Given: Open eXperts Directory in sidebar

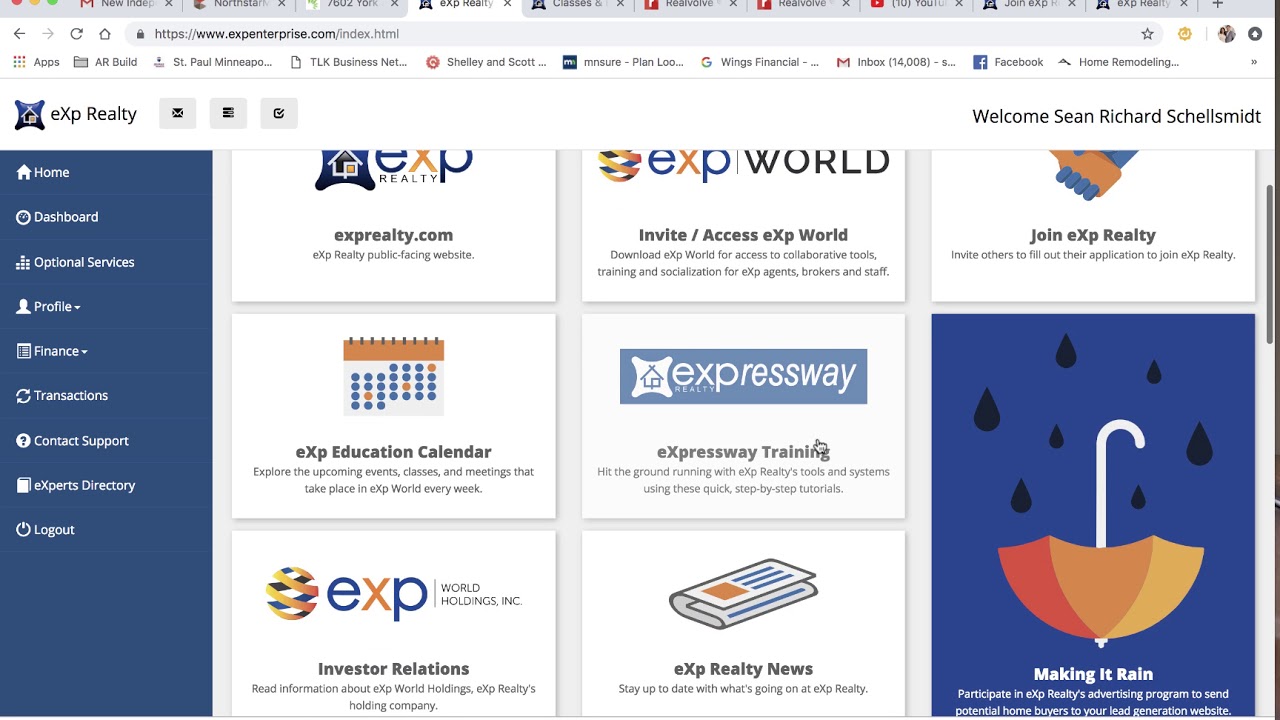Looking at the screenshot, I should coord(76,485).
